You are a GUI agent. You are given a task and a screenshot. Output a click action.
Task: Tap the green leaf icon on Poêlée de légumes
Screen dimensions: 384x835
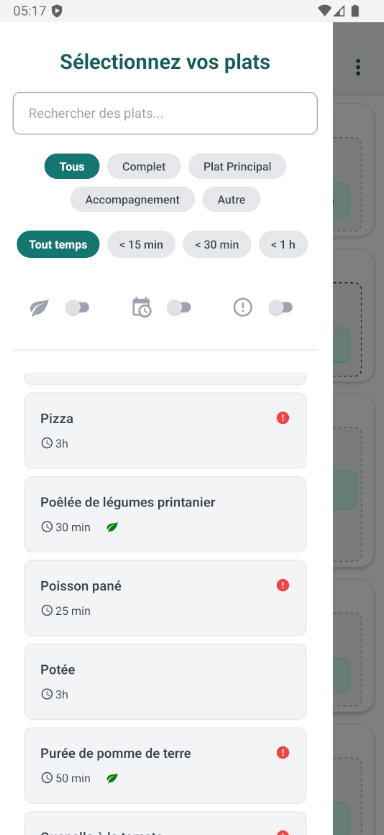[112, 527]
